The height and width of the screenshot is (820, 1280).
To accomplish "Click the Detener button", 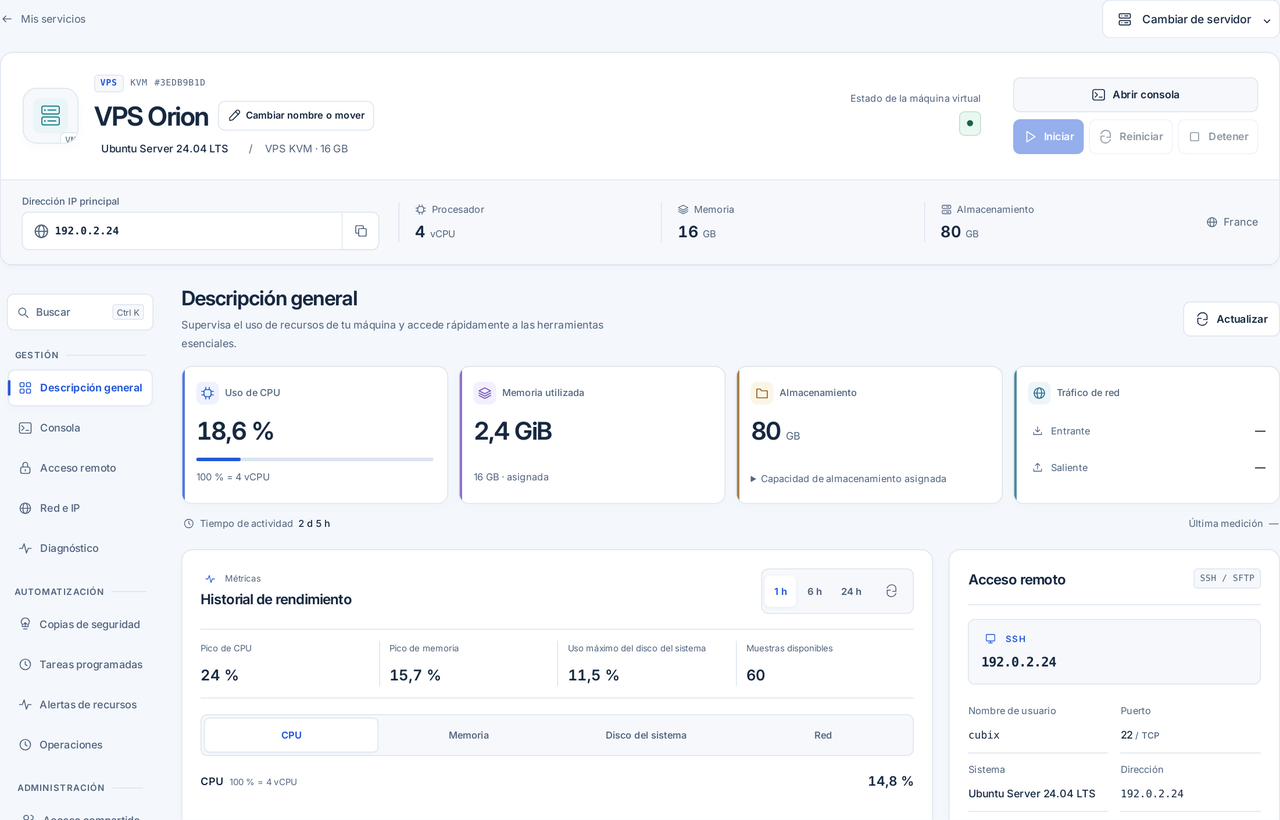I will (1218, 137).
